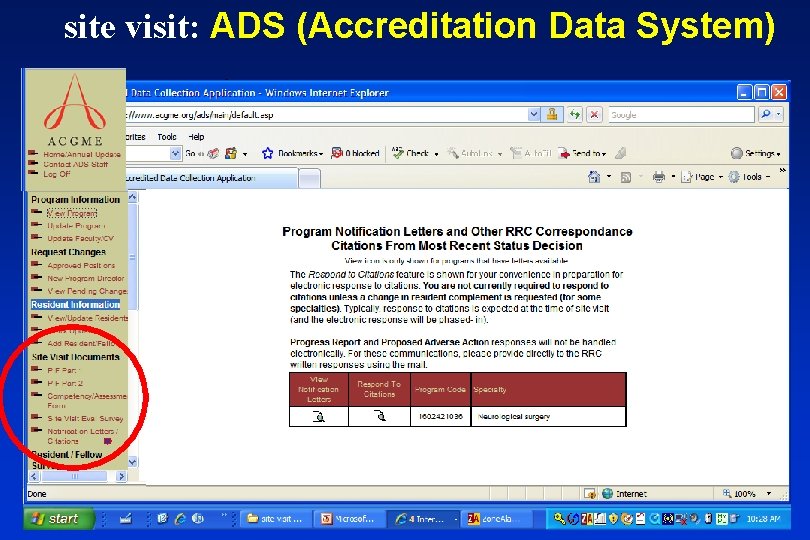Open the zoom level 100% dropdown

click(769, 493)
